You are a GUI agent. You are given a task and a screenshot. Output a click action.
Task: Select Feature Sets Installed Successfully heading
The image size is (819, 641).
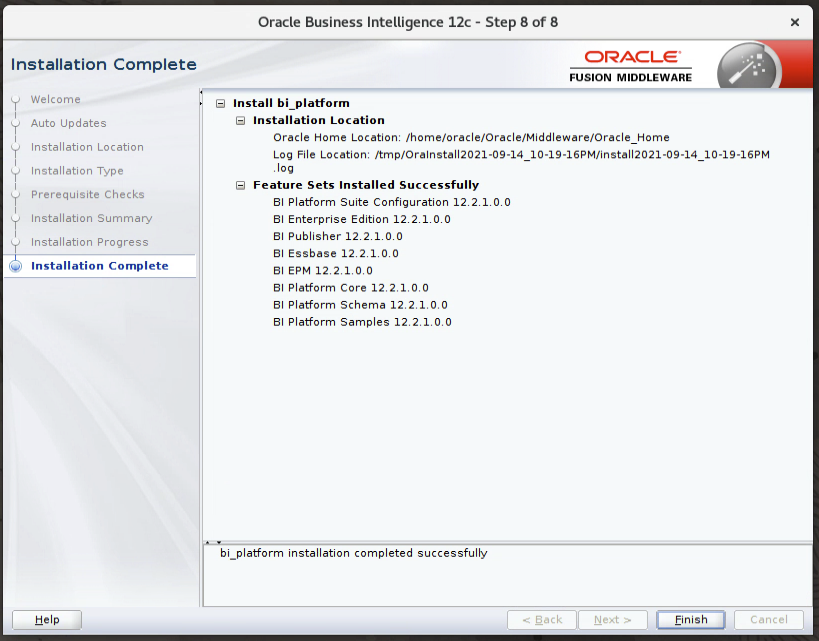click(366, 185)
